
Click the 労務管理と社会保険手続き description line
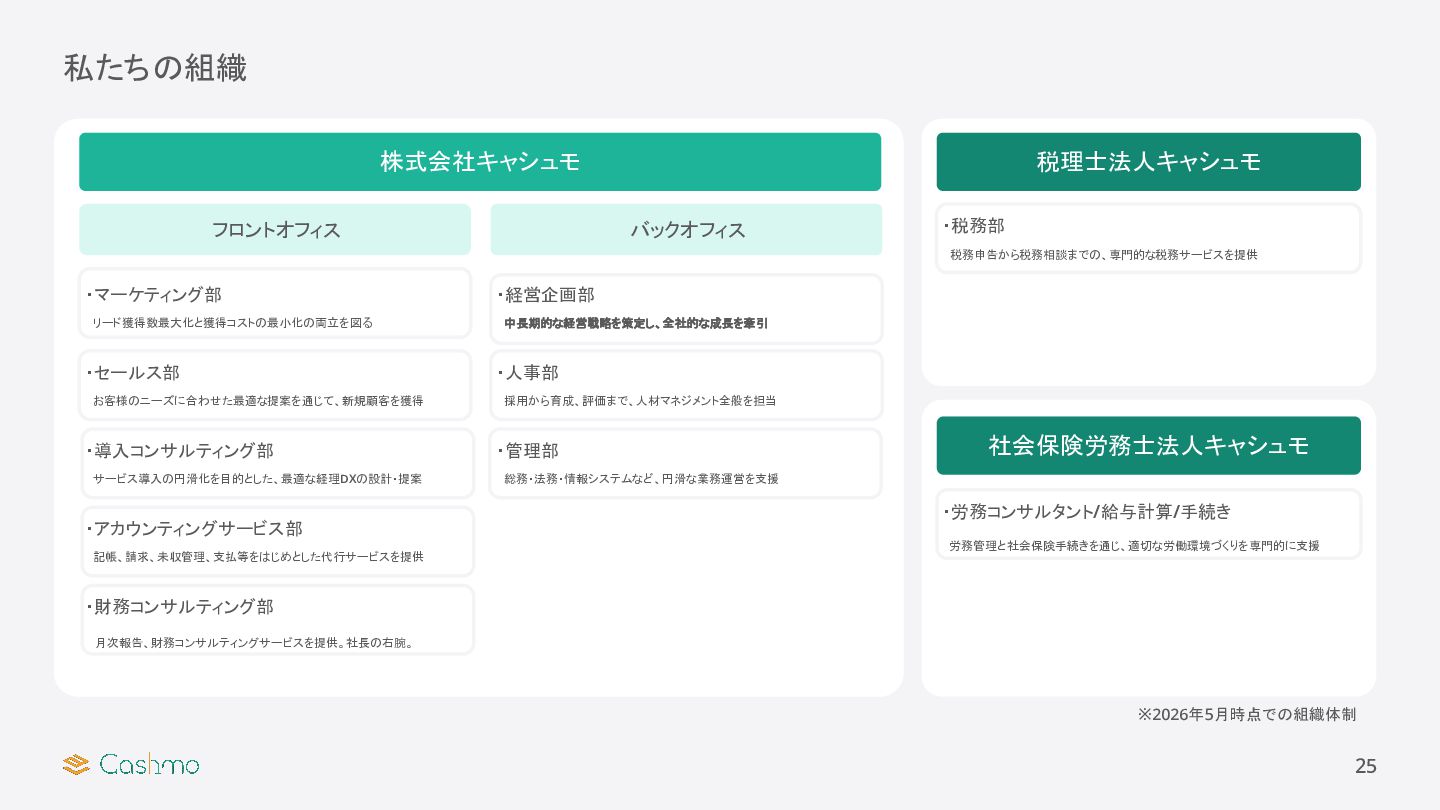1135,546
